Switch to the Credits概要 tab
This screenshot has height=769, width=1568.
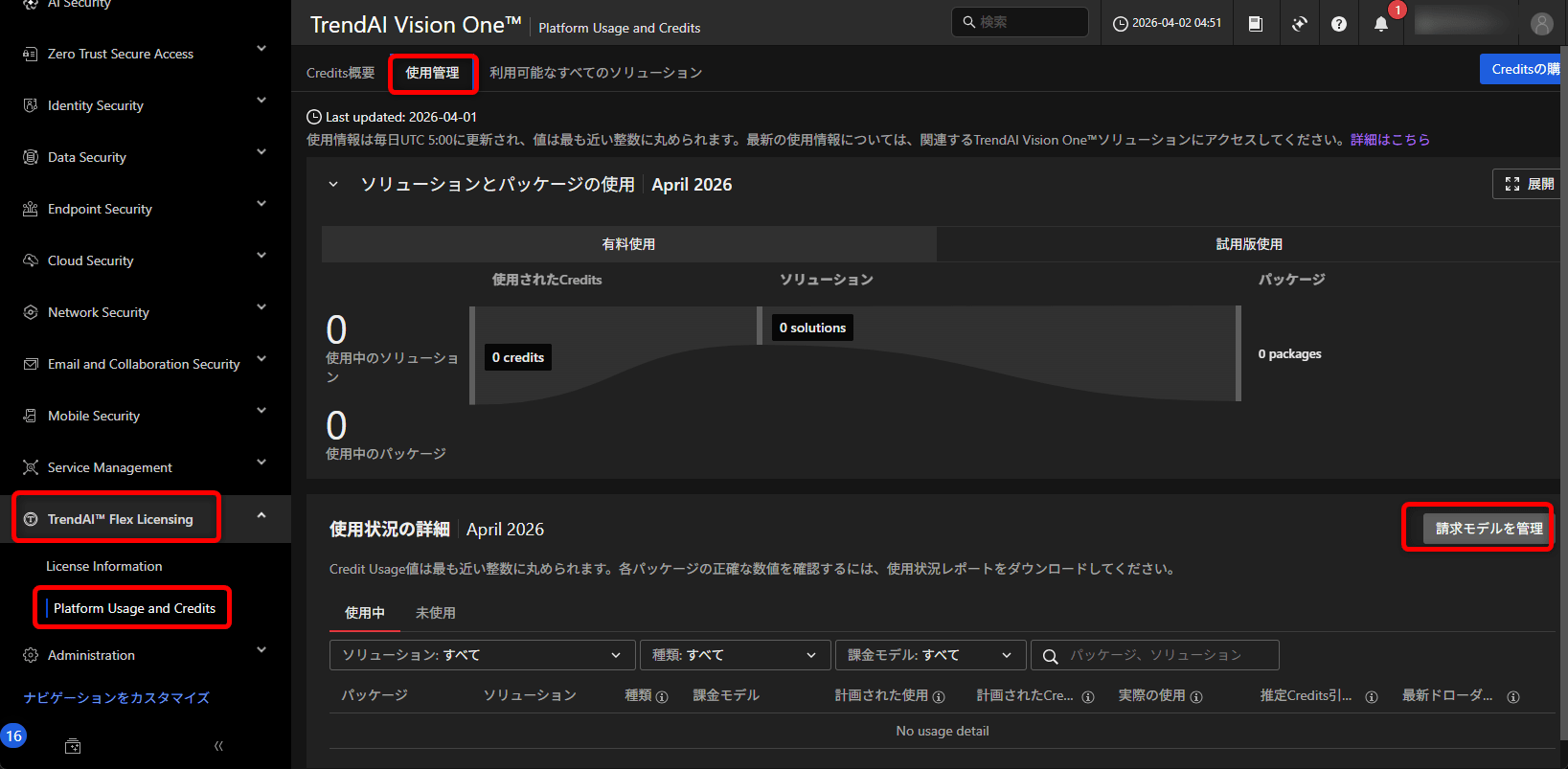pyautogui.click(x=340, y=73)
